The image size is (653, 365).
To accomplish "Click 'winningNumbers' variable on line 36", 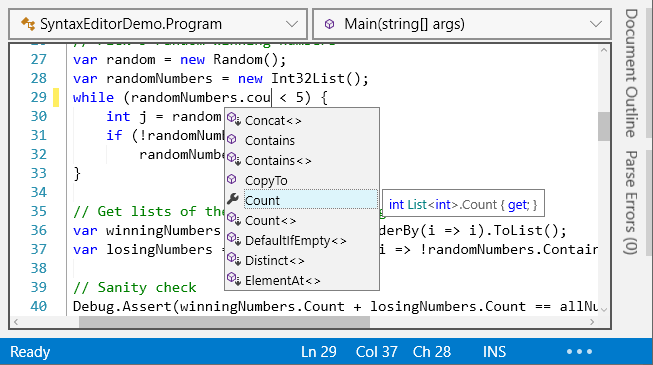I will point(163,230).
